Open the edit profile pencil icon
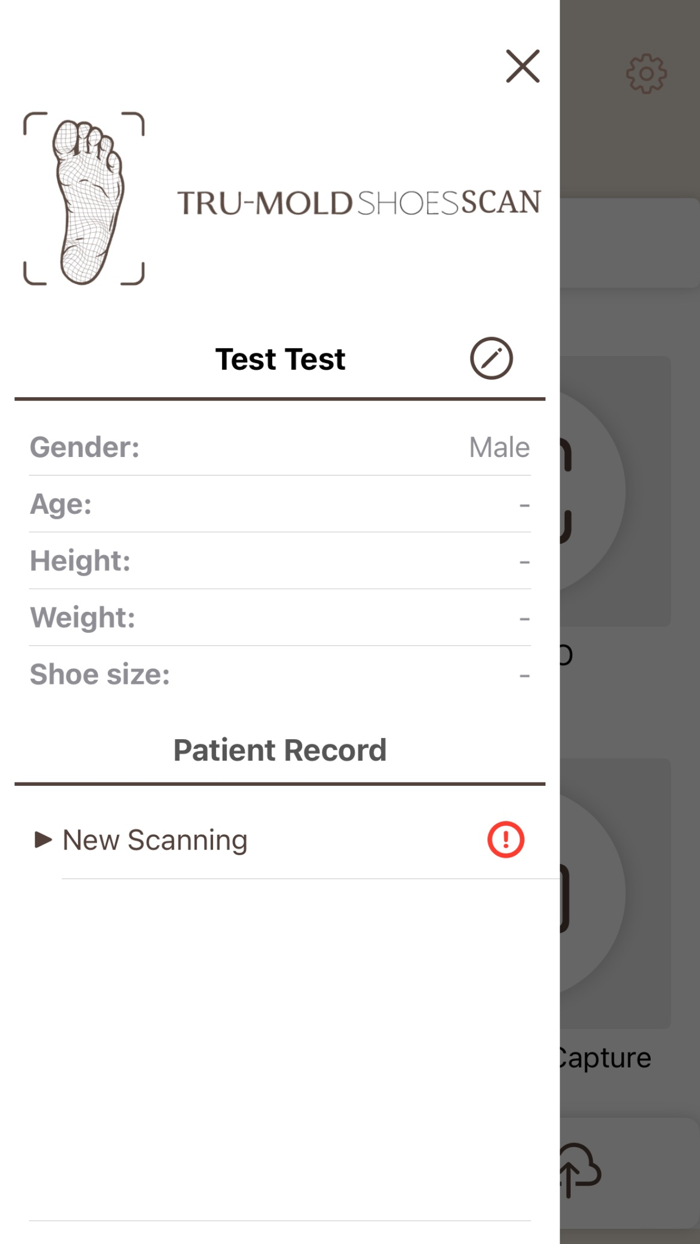The image size is (700, 1244). pyautogui.click(x=490, y=358)
